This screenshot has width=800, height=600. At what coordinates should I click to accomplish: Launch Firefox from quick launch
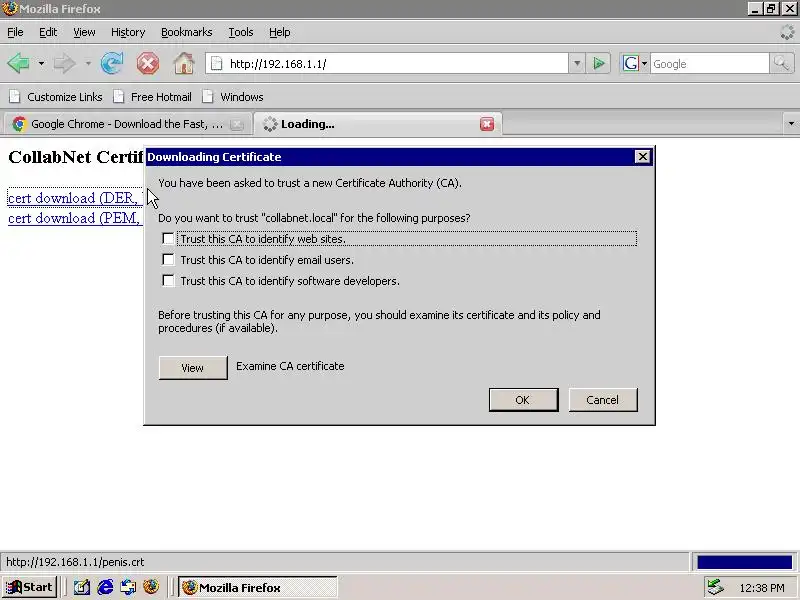pos(151,587)
